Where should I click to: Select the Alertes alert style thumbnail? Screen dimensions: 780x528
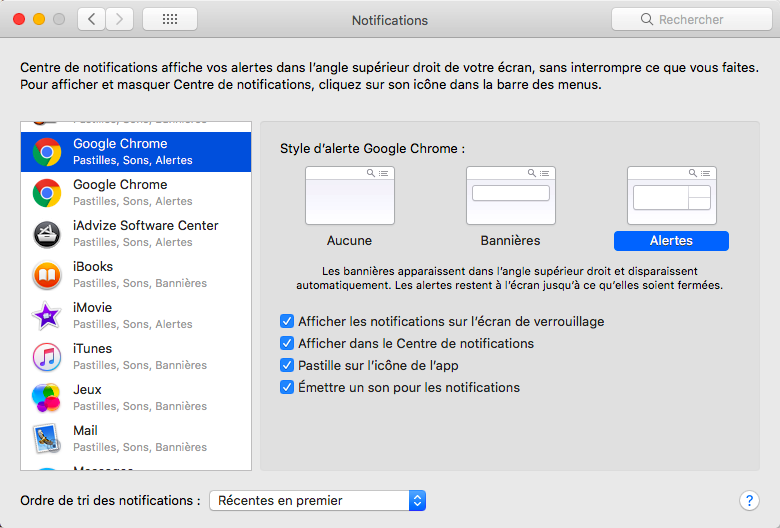pos(672,196)
